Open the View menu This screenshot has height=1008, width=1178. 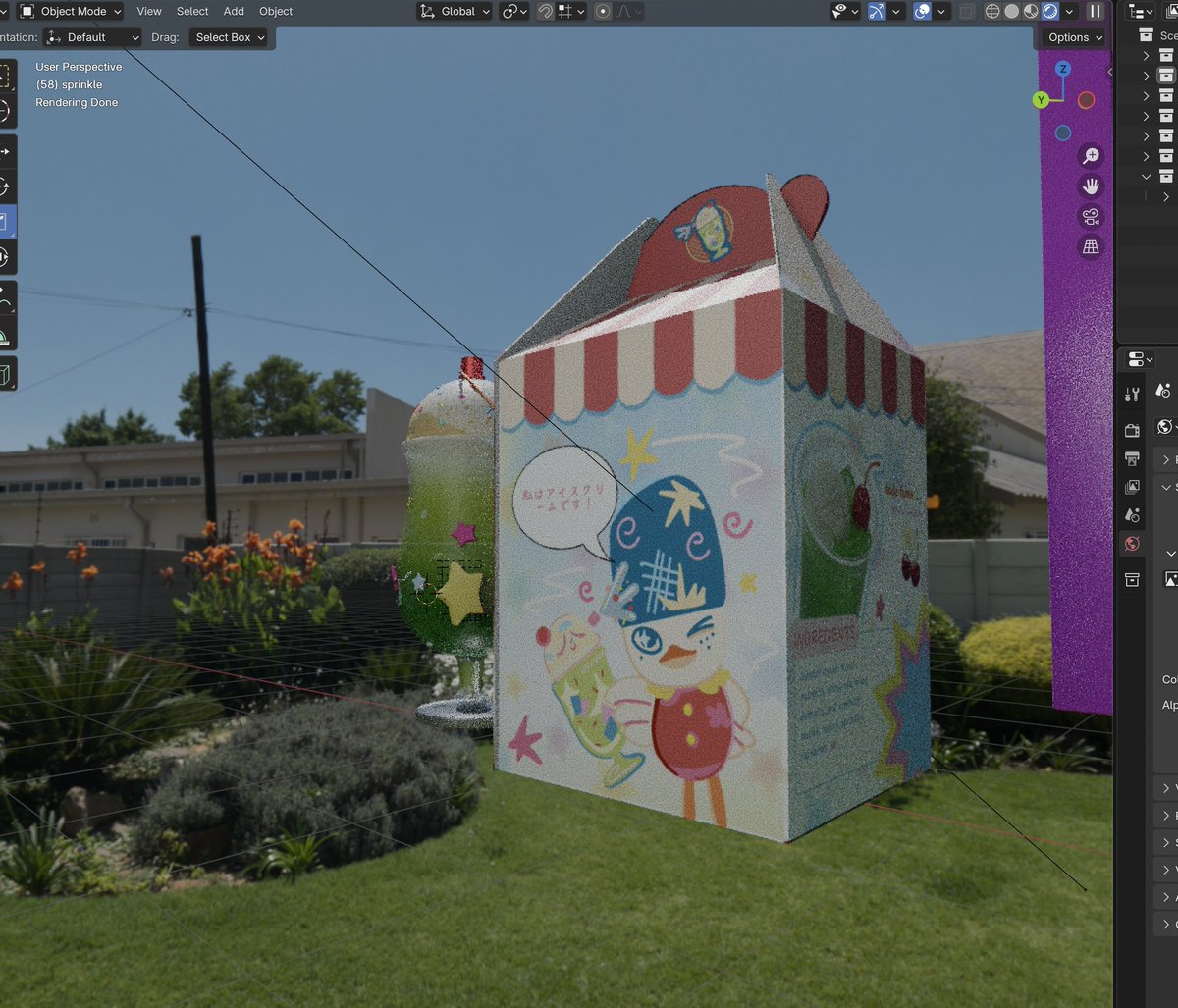tap(149, 12)
